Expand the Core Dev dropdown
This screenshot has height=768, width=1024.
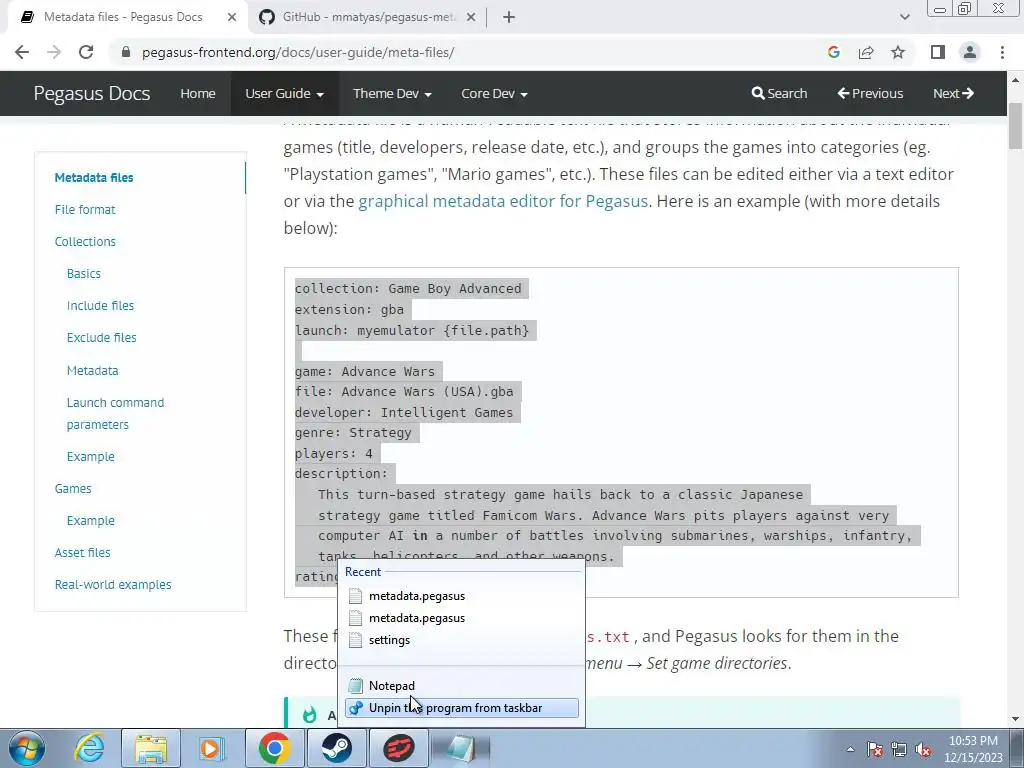pos(494,93)
